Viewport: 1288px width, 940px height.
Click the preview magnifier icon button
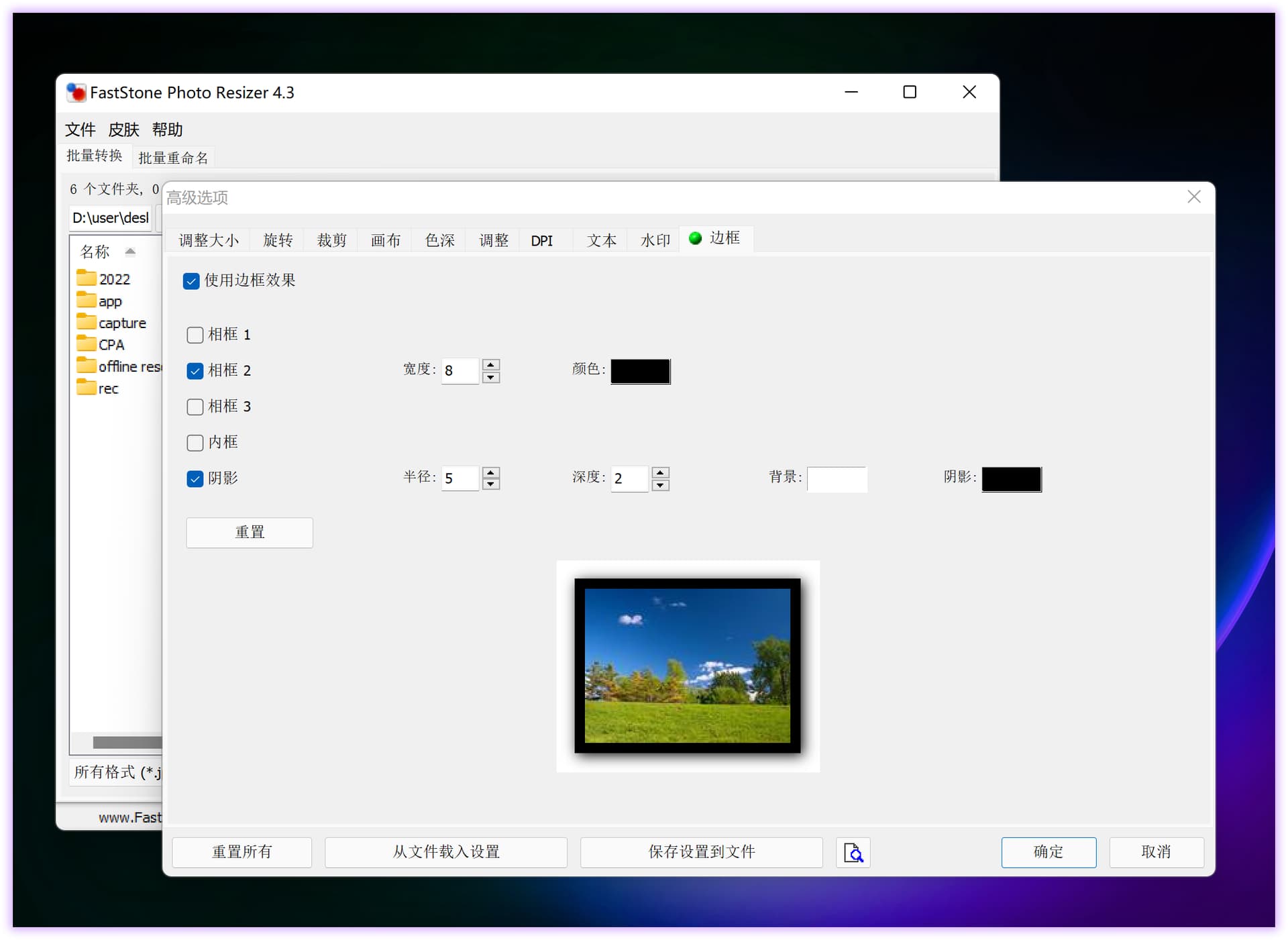tap(853, 852)
